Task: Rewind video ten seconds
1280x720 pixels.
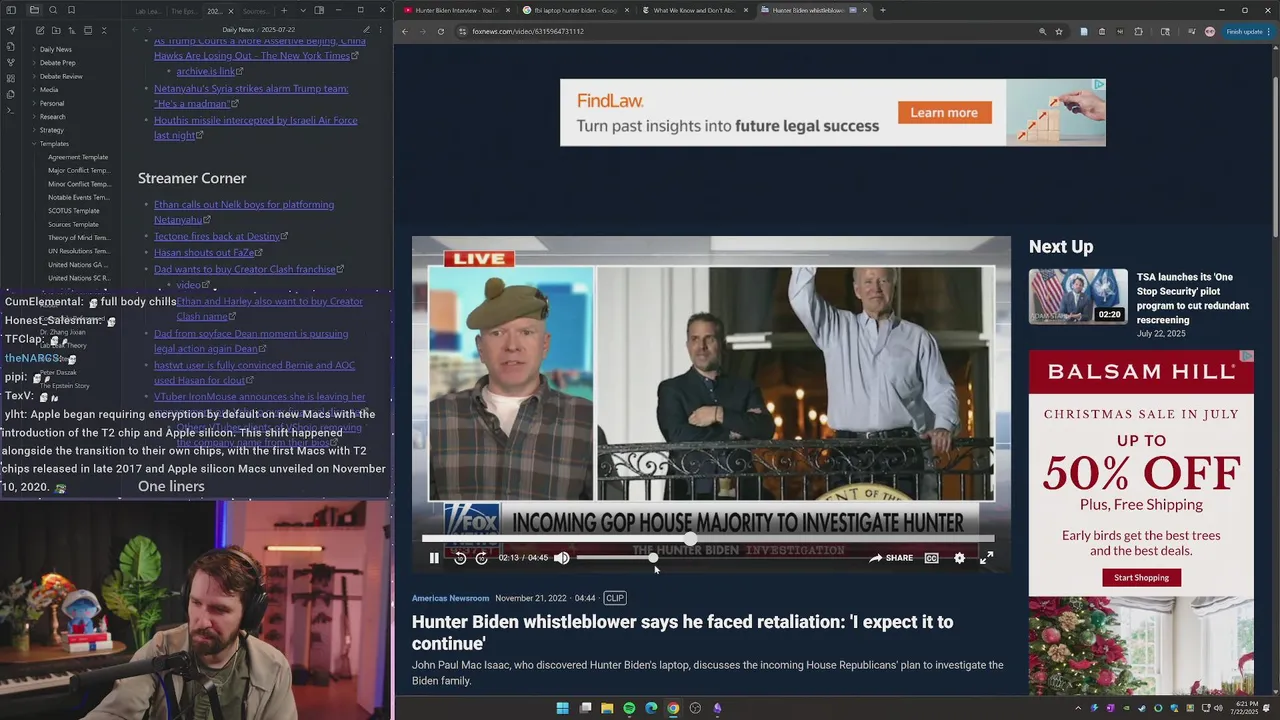Action: click(x=460, y=558)
